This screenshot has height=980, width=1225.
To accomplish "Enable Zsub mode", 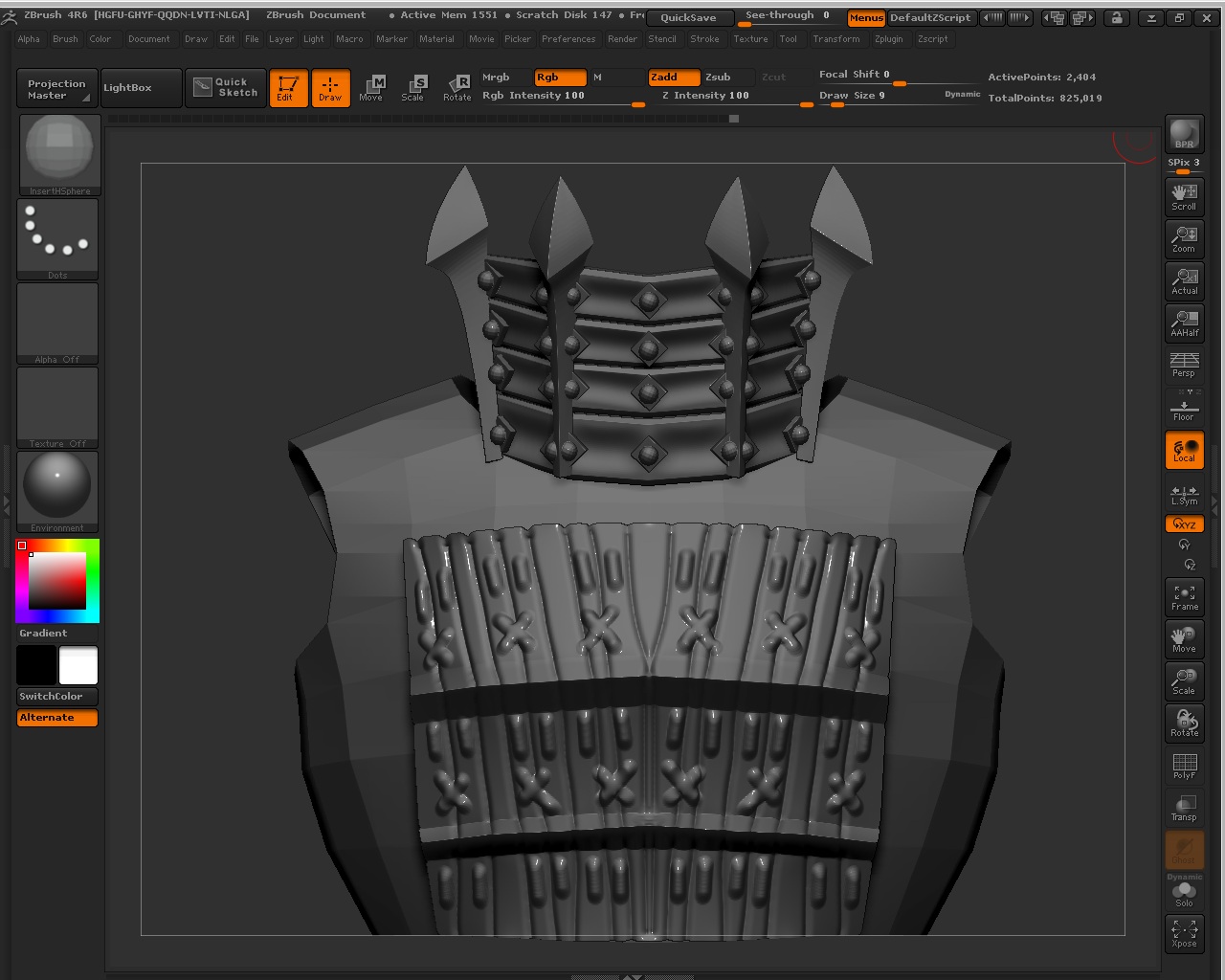I will click(728, 78).
